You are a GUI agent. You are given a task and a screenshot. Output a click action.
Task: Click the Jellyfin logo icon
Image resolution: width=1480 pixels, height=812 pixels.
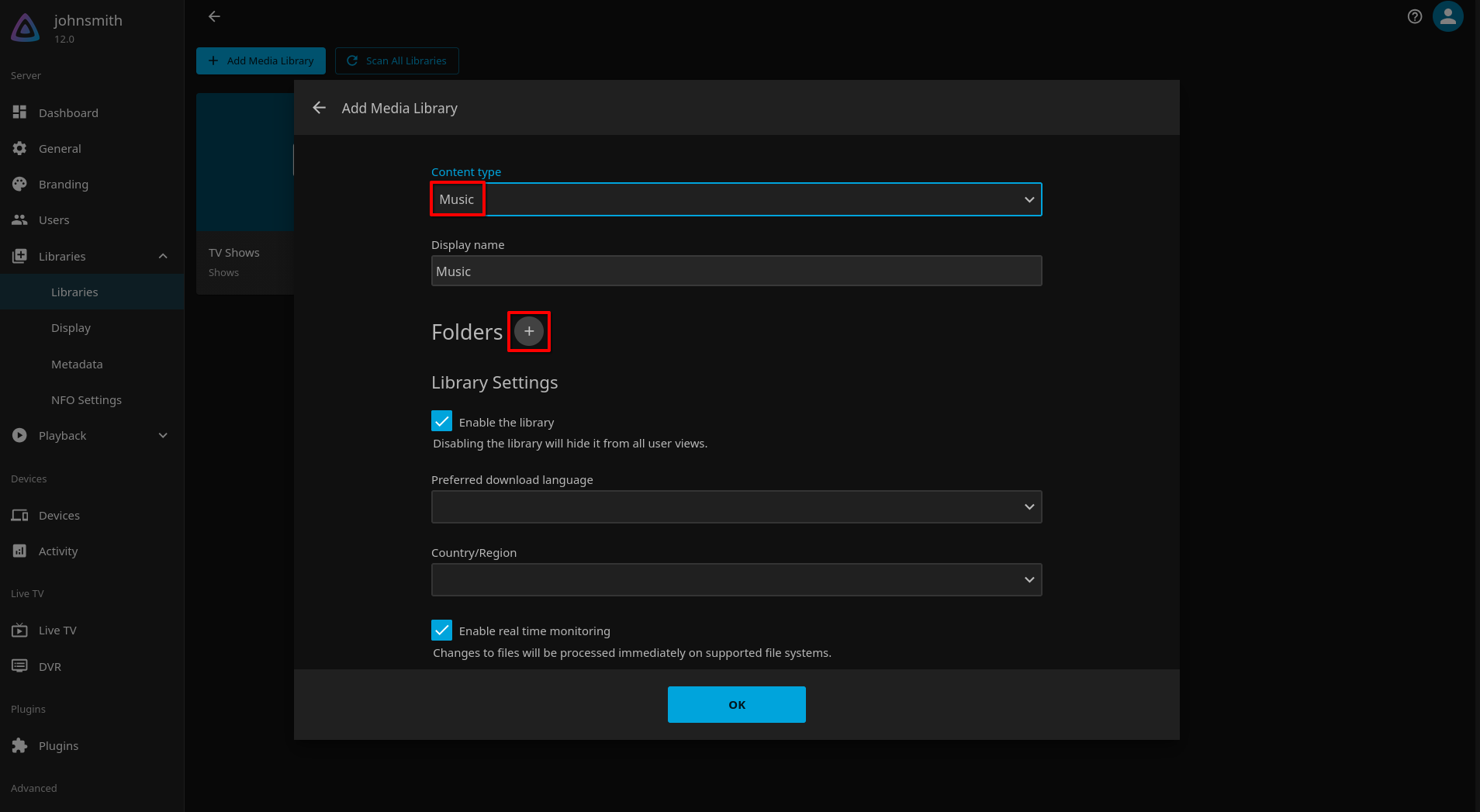click(x=26, y=28)
